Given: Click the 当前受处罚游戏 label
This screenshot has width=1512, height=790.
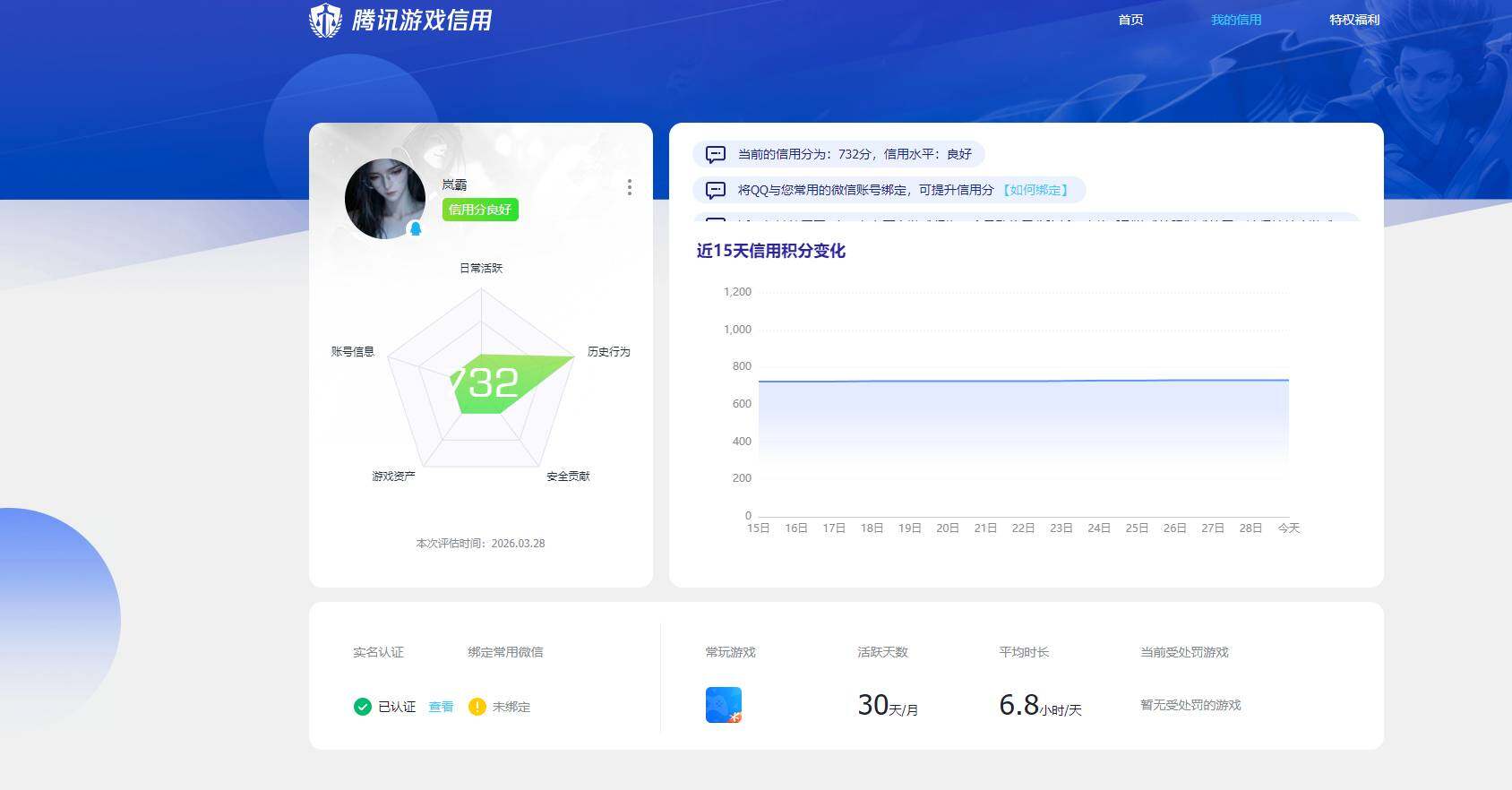Looking at the screenshot, I should click(x=1184, y=652).
